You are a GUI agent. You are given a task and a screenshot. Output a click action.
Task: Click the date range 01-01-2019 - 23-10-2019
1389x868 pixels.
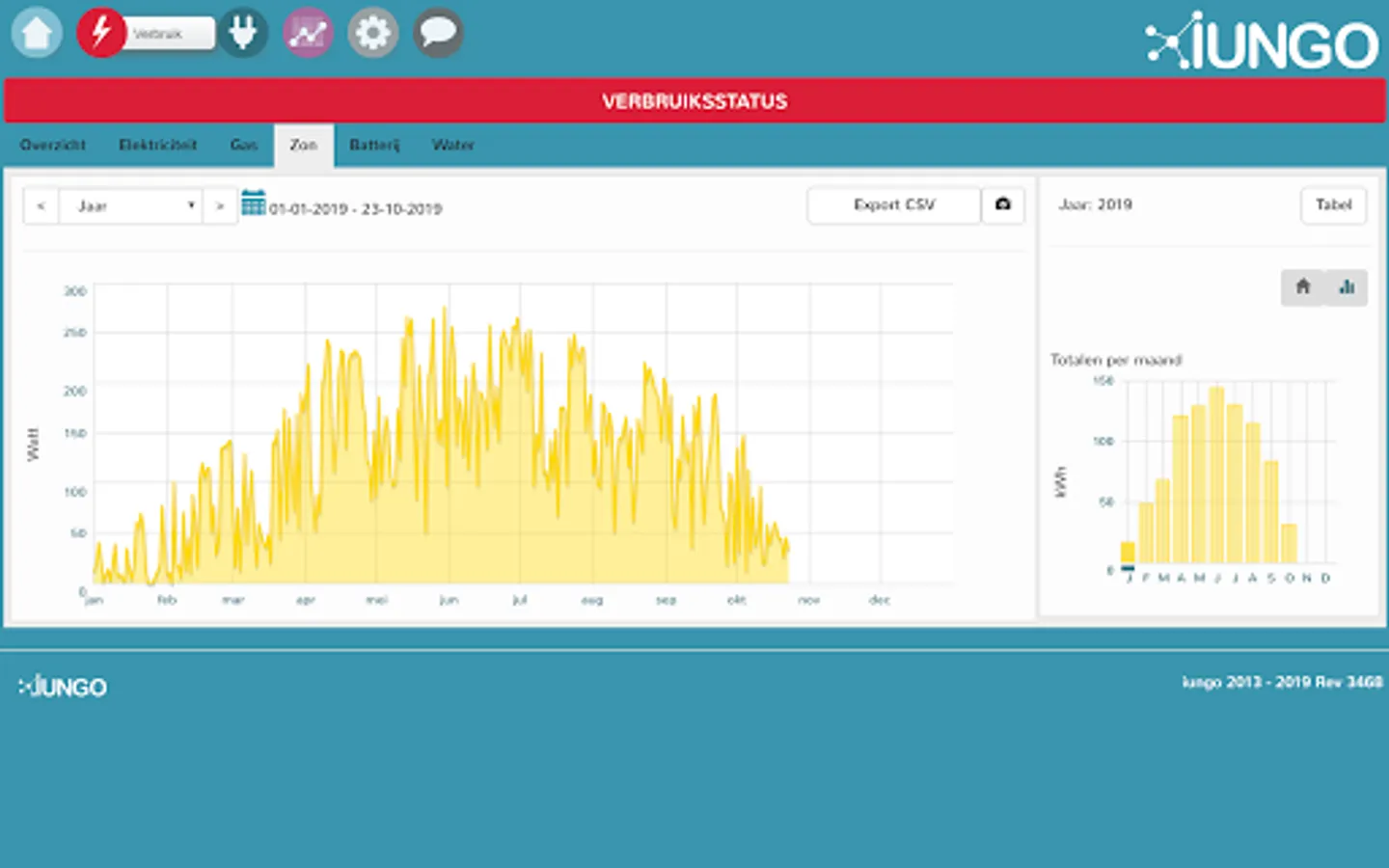[x=356, y=208]
